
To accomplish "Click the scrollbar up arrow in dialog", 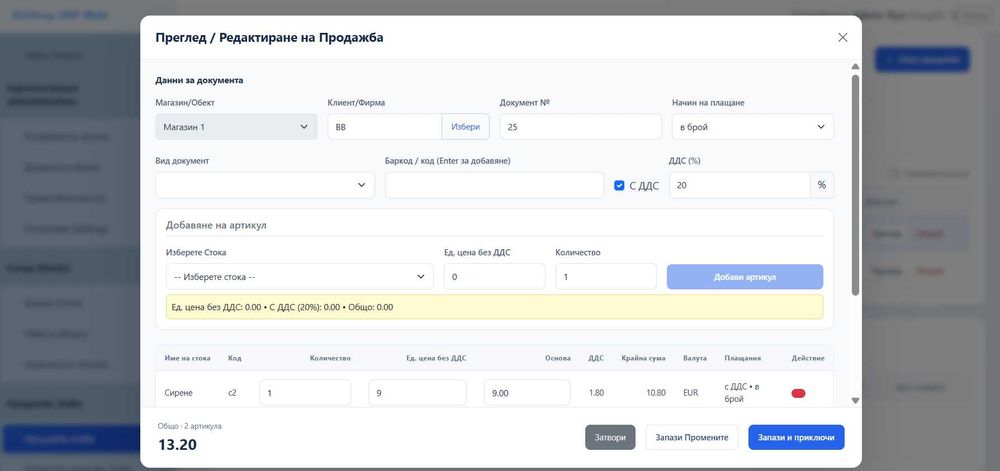I will (855, 67).
